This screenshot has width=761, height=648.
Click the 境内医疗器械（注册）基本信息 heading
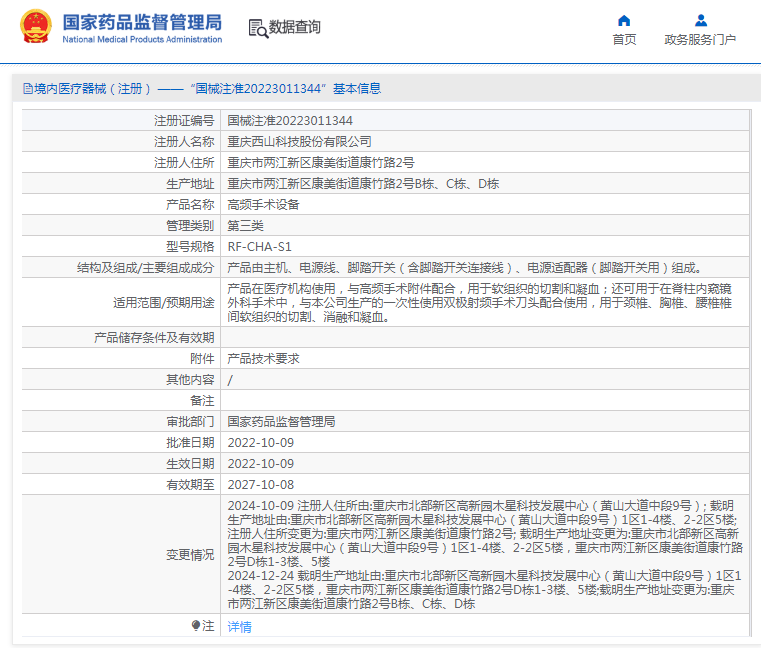[207, 88]
